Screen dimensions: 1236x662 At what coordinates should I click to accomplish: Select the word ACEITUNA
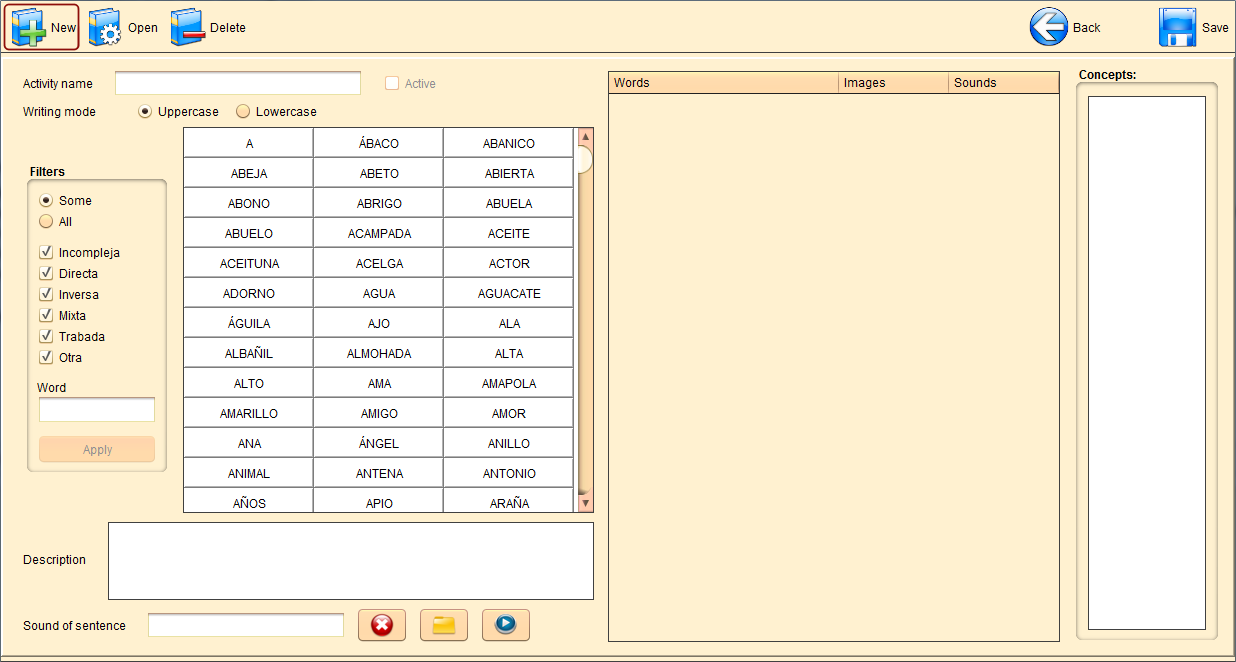point(248,263)
